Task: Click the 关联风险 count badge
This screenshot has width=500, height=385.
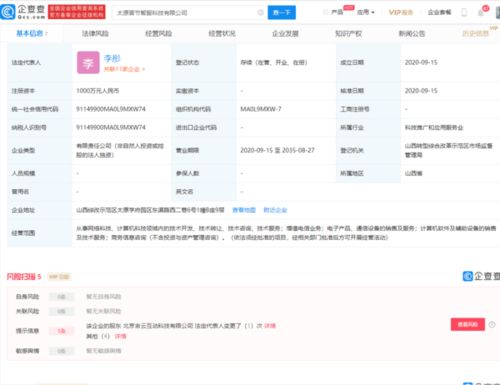Action: [x=61, y=311]
